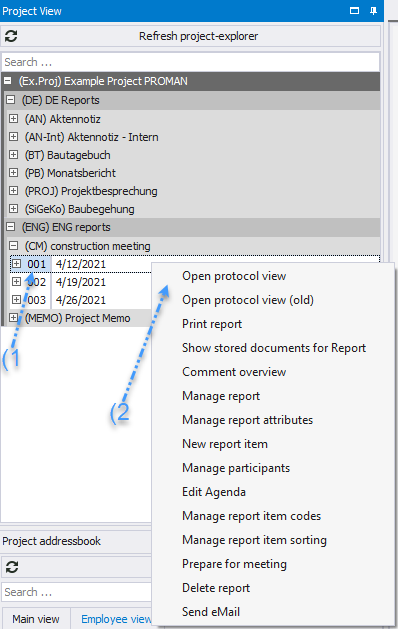Expand the (SiGeKo) Baubegehung node
Viewport: 398px width, 629px height.
14,209
